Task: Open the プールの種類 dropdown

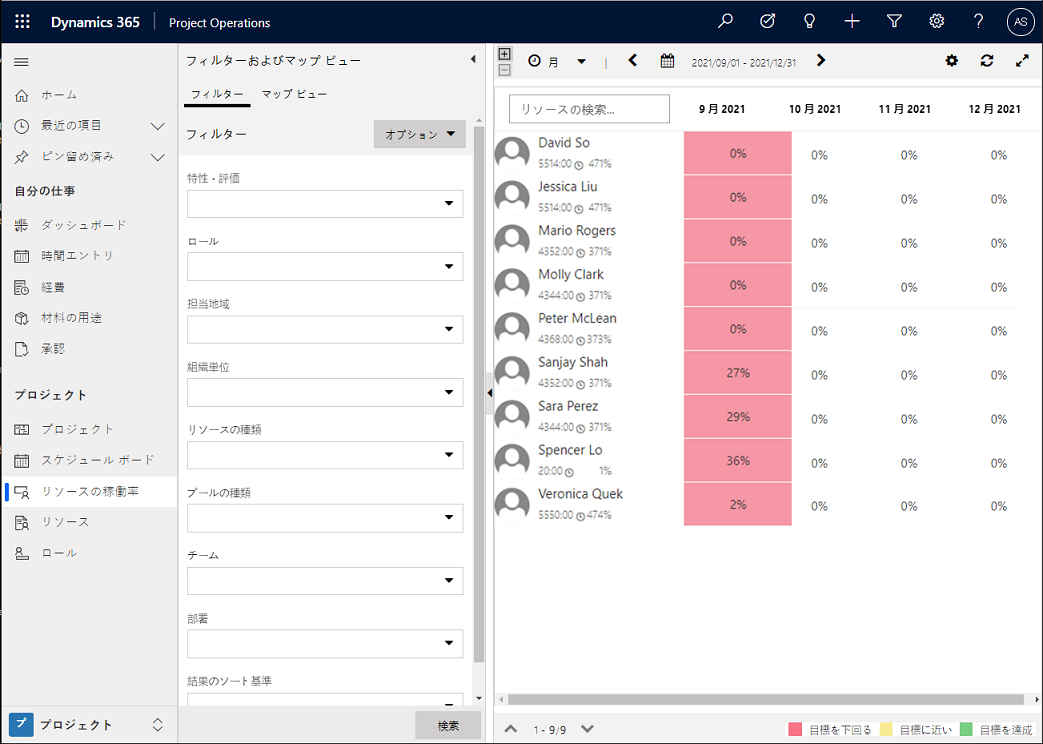Action: pos(325,518)
